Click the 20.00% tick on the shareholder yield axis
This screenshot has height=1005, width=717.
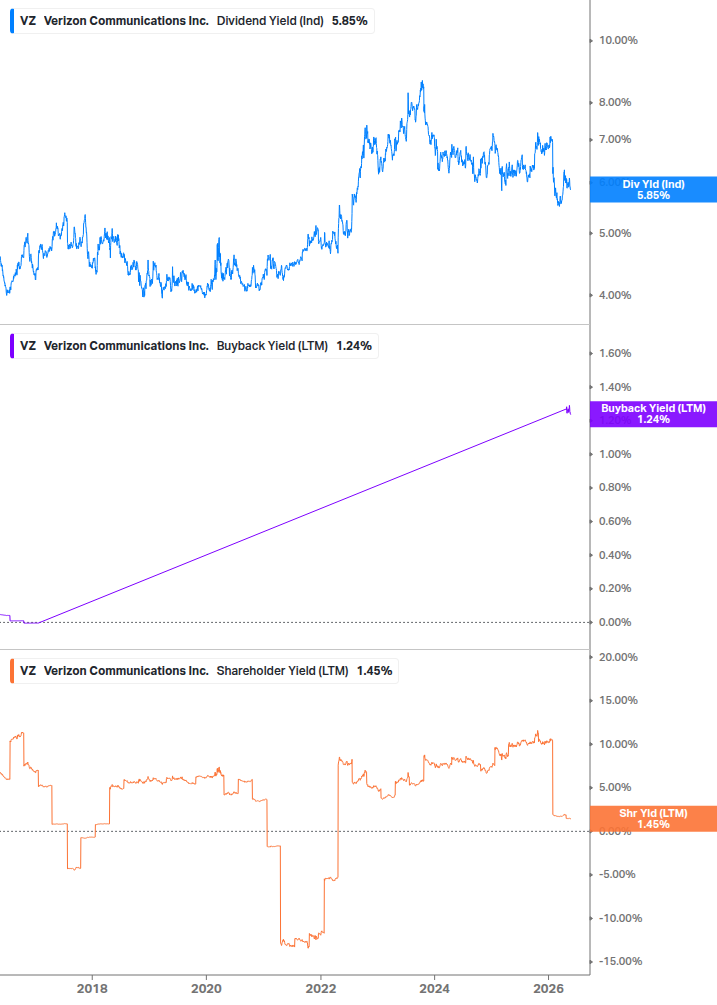618,658
